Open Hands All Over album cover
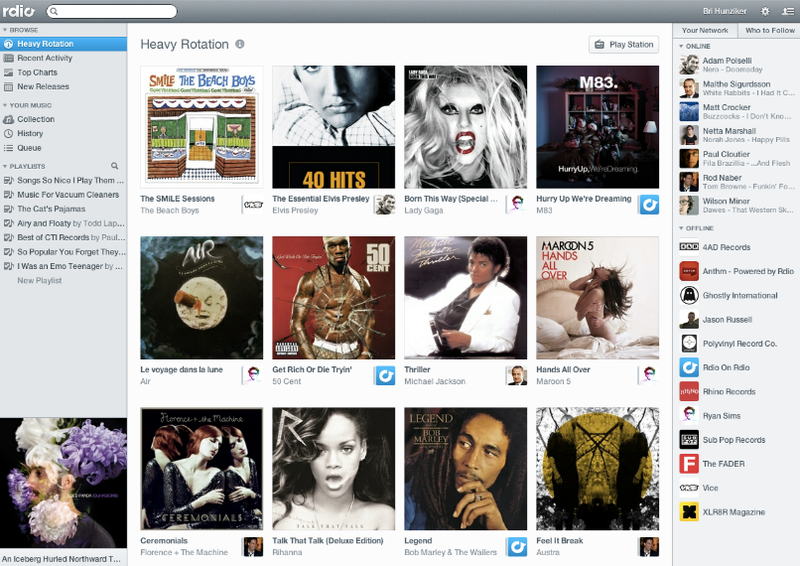 click(597, 298)
